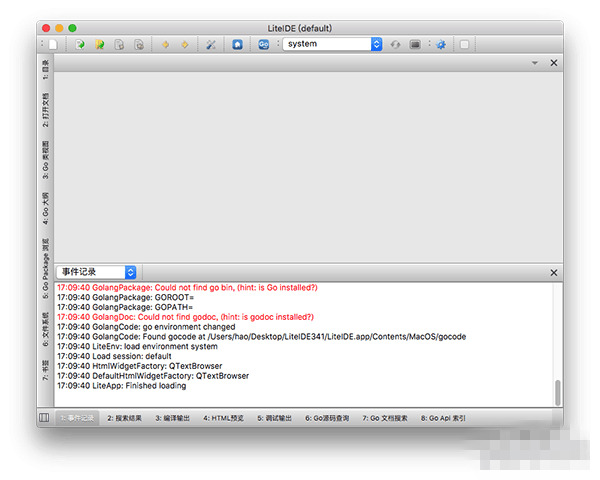Open side tab 4: Go 大纲
Screen dimensions: 600x480
tap(46, 208)
